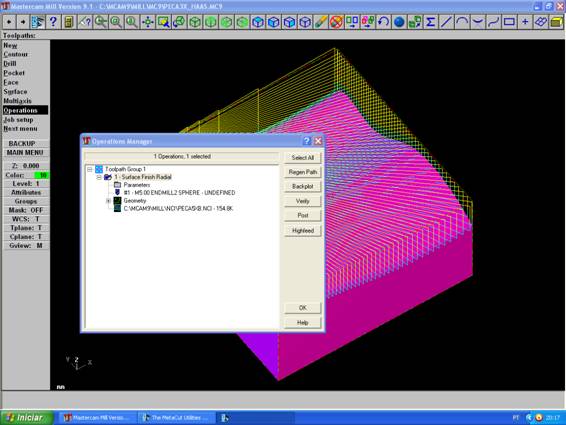Screen dimensions: 566x425
Task: Click the question mark help button in Operations Manager
Action: (x=306, y=141)
